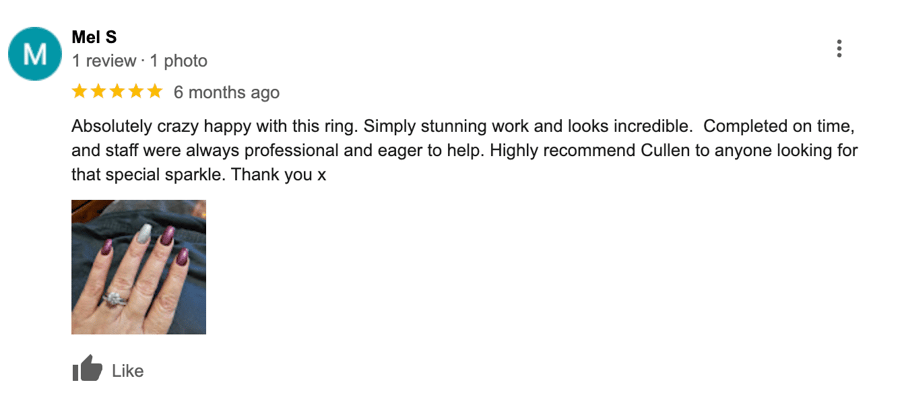This screenshot has height=393, width=900.
Task: Open the ring photo thumbnail
Action: click(x=138, y=267)
